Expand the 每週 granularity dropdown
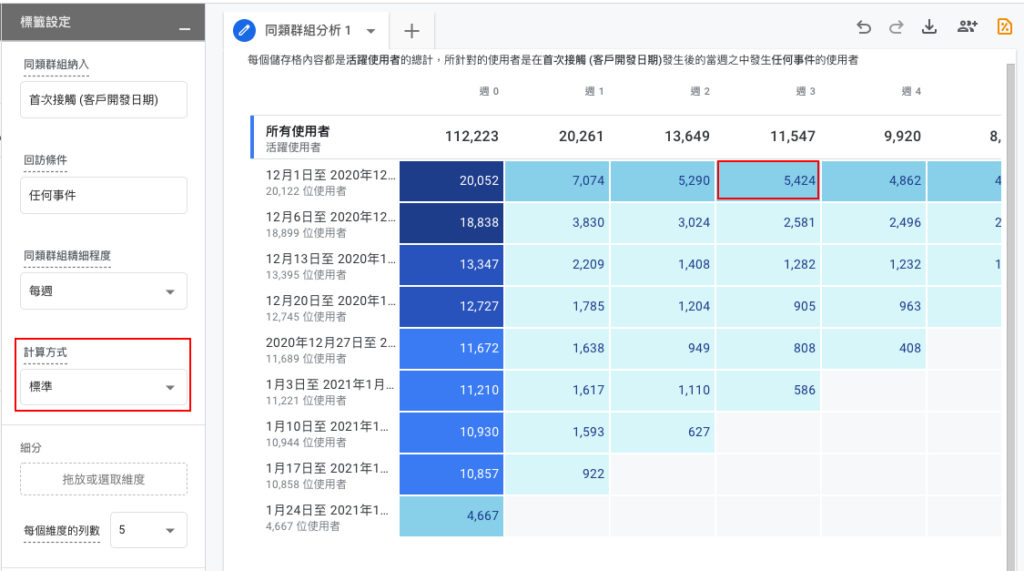The image size is (1024, 571). pos(103,291)
